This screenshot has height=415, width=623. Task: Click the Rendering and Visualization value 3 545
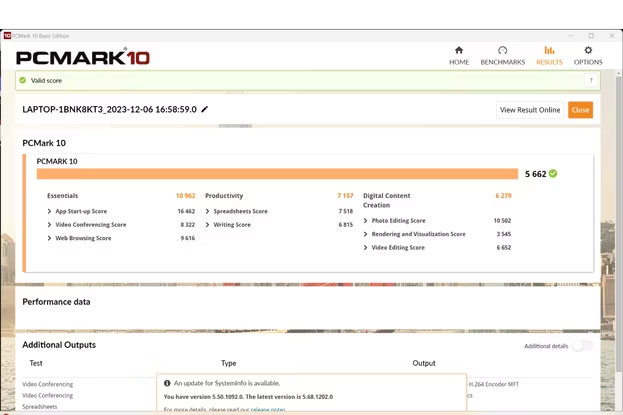pyautogui.click(x=504, y=234)
